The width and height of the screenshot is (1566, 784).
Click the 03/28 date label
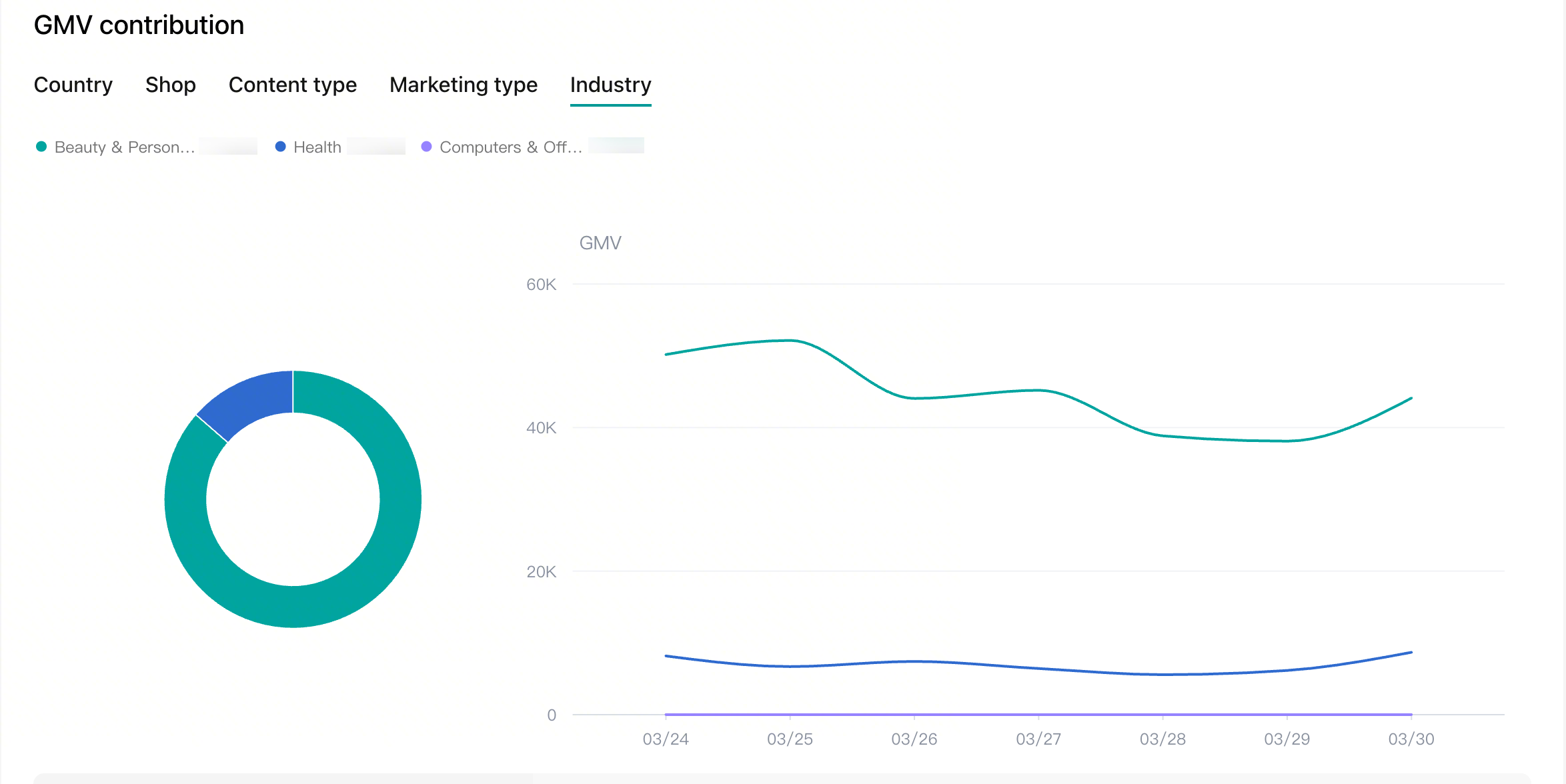1162,739
